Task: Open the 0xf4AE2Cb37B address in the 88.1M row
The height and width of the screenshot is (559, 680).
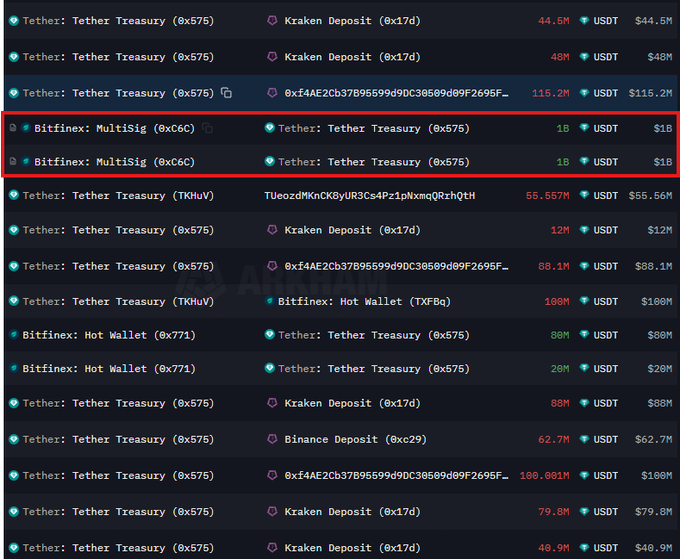Action: point(397,266)
